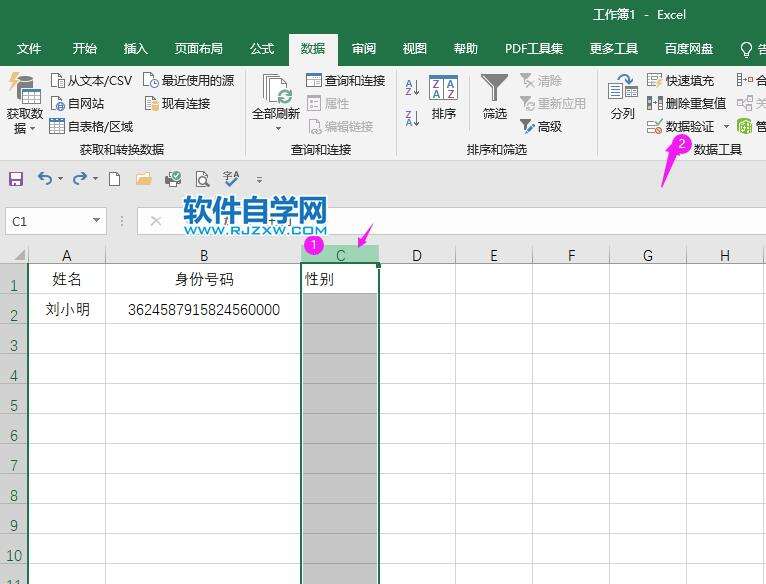Import data 从文本/CSV
The width and height of the screenshot is (766, 584).
[91, 80]
